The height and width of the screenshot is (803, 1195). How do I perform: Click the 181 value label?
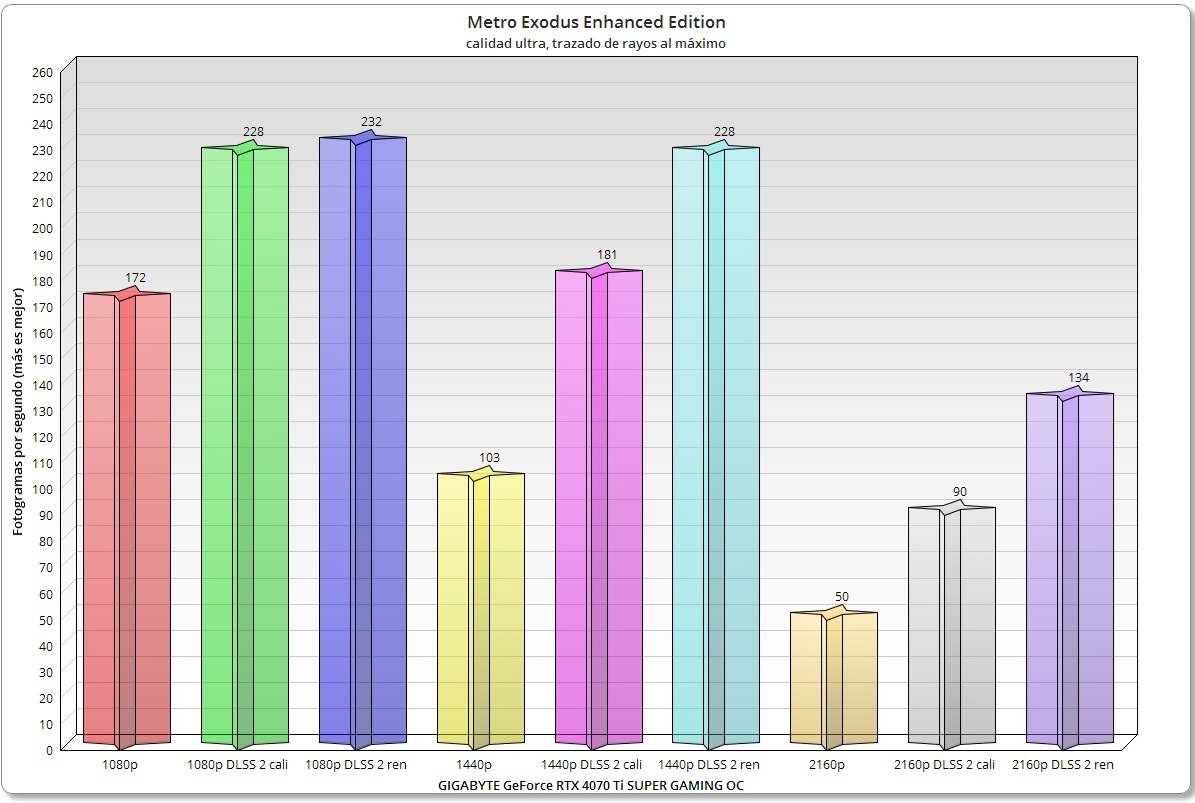click(607, 255)
